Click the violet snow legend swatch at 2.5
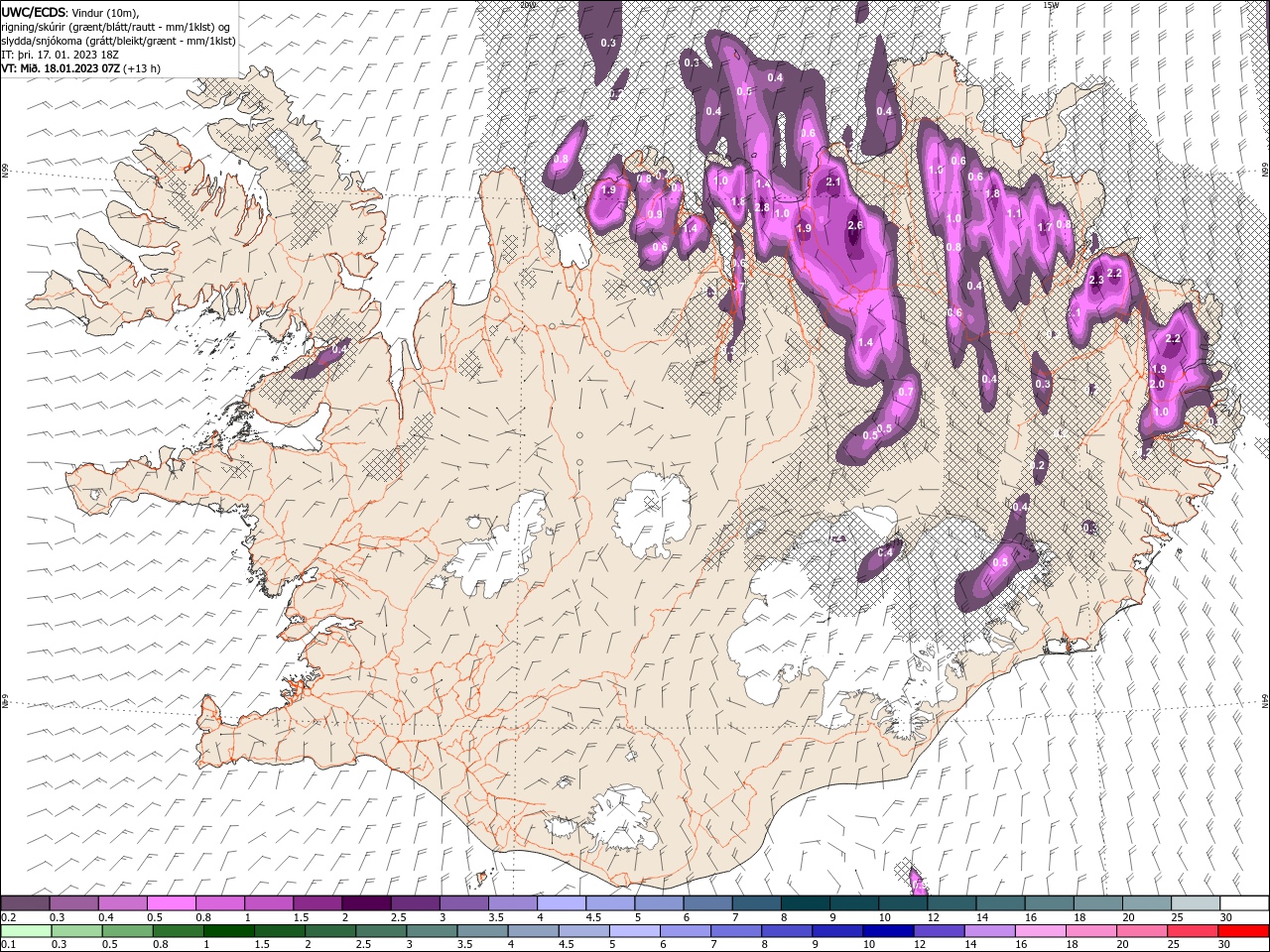Image resolution: width=1270 pixels, height=952 pixels. pos(414,903)
